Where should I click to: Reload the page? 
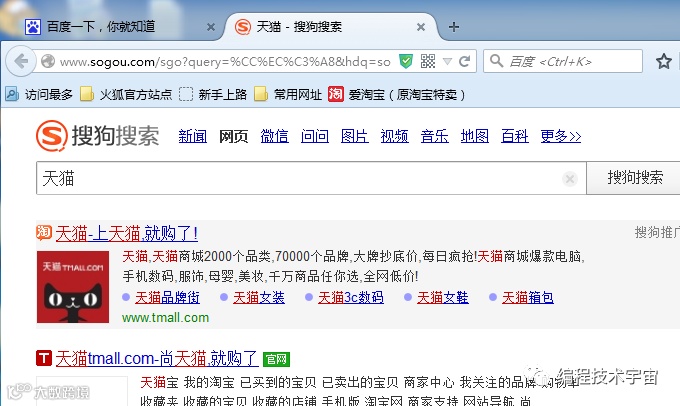(x=464, y=61)
